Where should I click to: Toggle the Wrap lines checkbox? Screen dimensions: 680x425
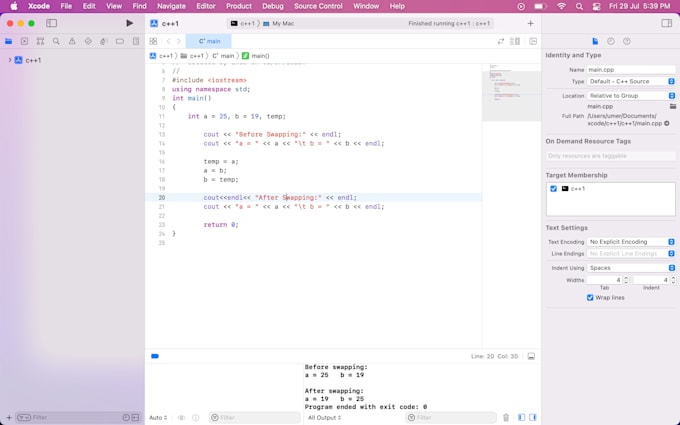[x=590, y=298]
